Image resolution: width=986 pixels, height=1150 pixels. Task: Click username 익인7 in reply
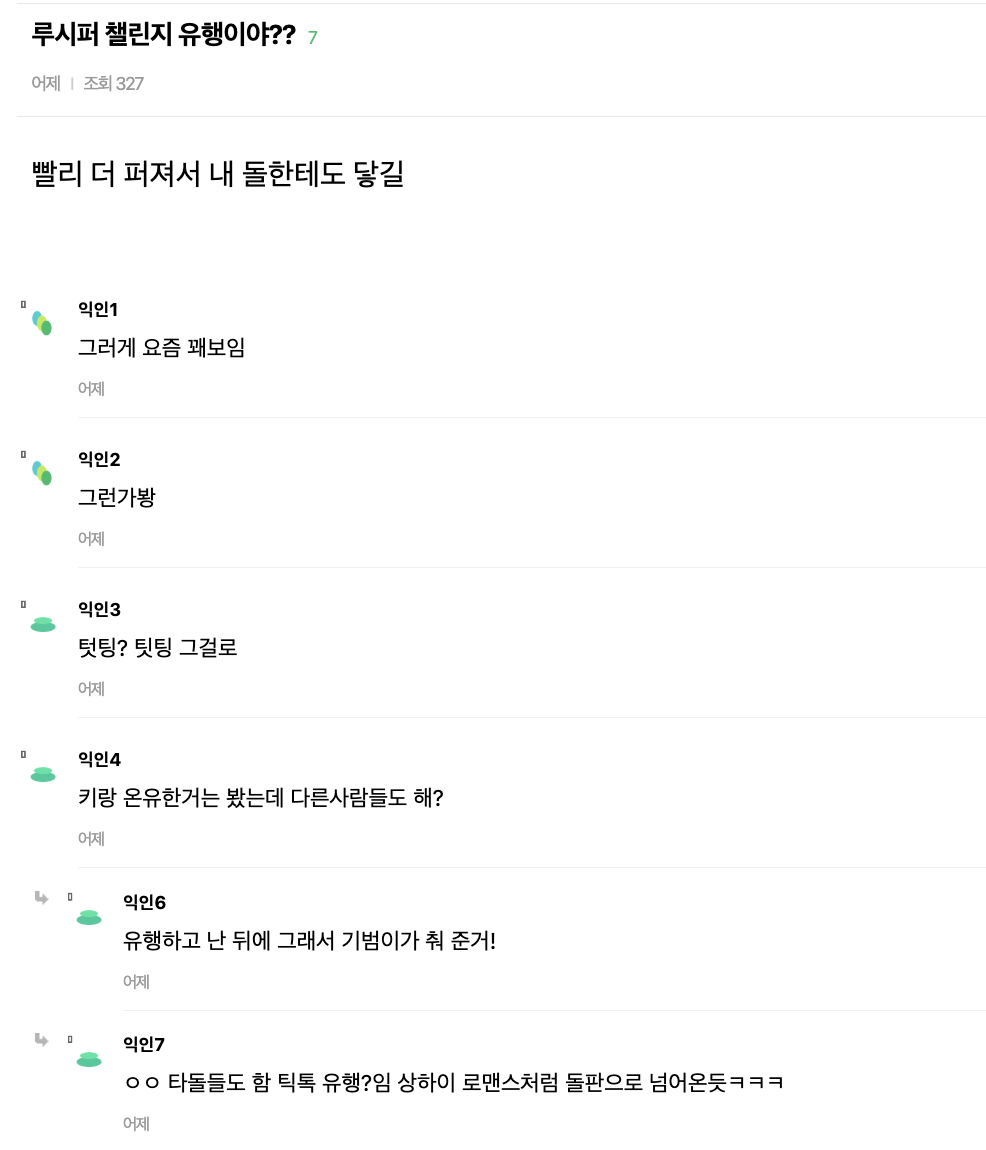tap(144, 1044)
